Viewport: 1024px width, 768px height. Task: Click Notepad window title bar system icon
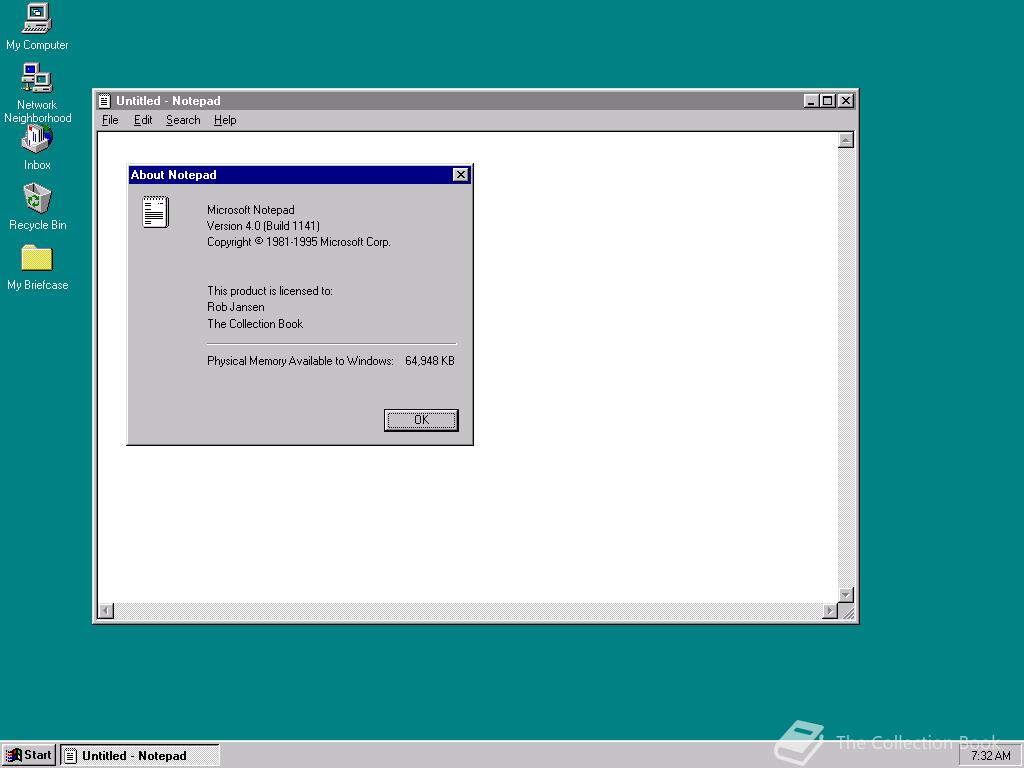104,101
